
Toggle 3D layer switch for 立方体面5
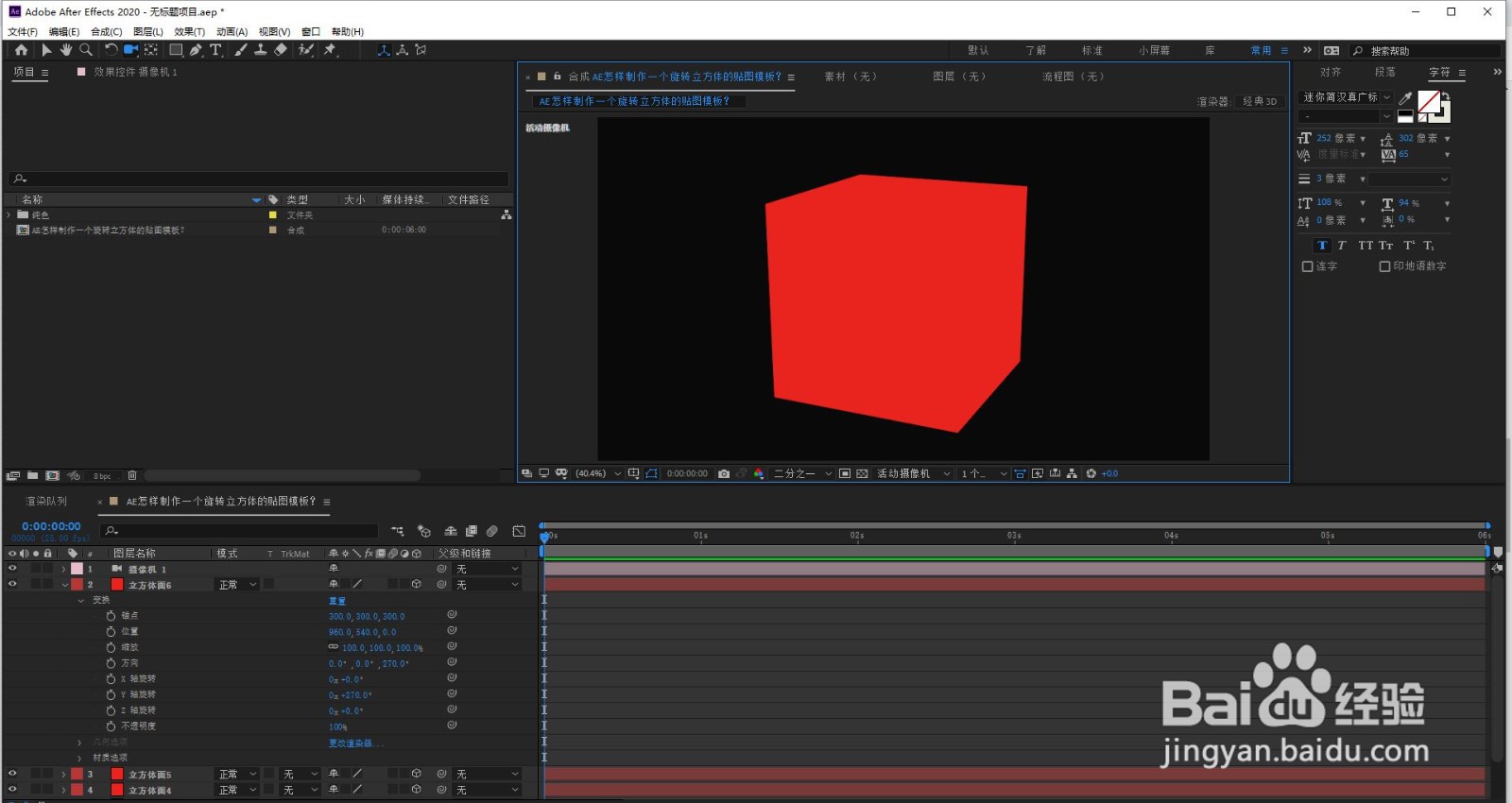pyautogui.click(x=416, y=774)
